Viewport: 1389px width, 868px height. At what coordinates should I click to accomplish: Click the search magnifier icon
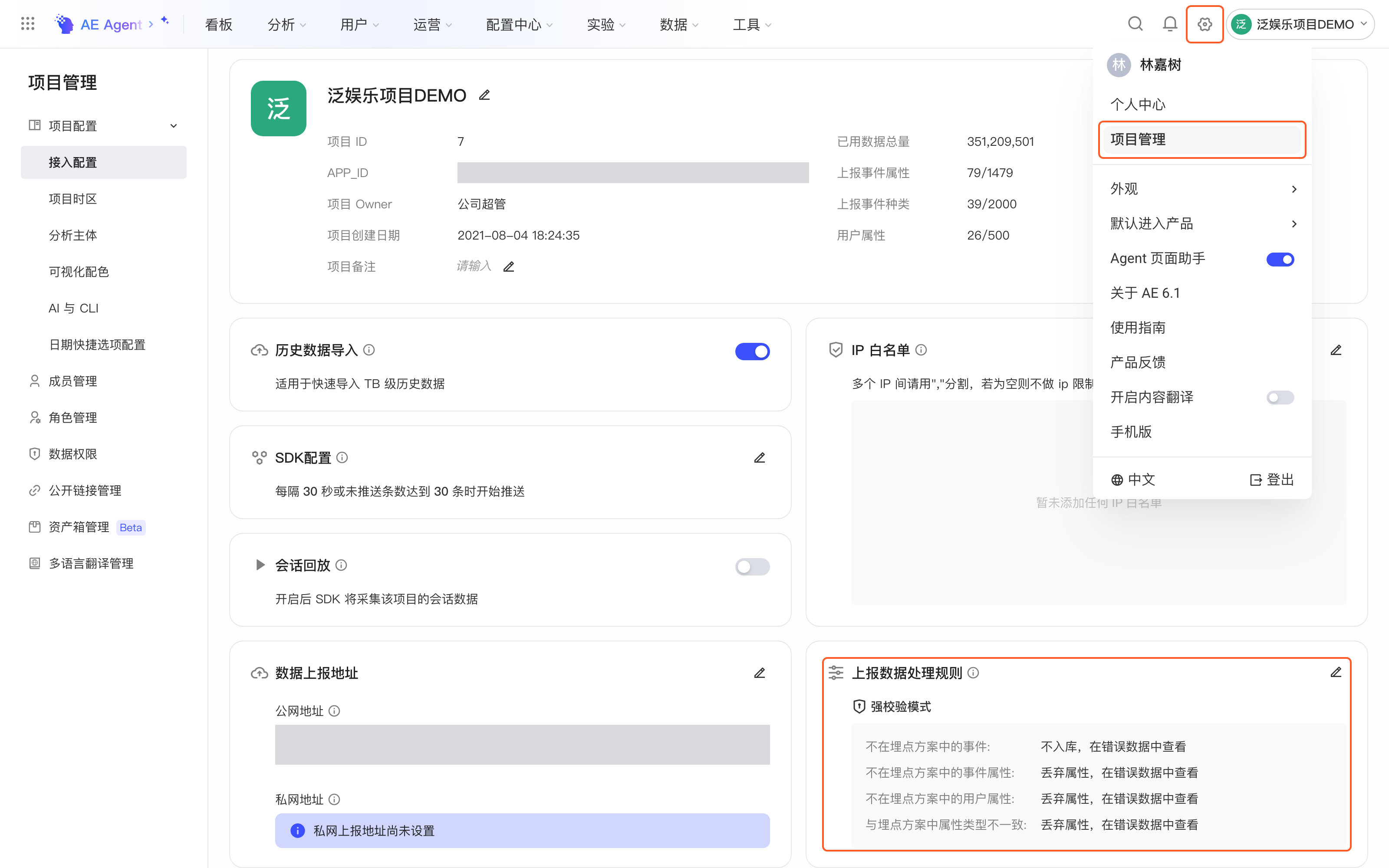pyautogui.click(x=1135, y=24)
